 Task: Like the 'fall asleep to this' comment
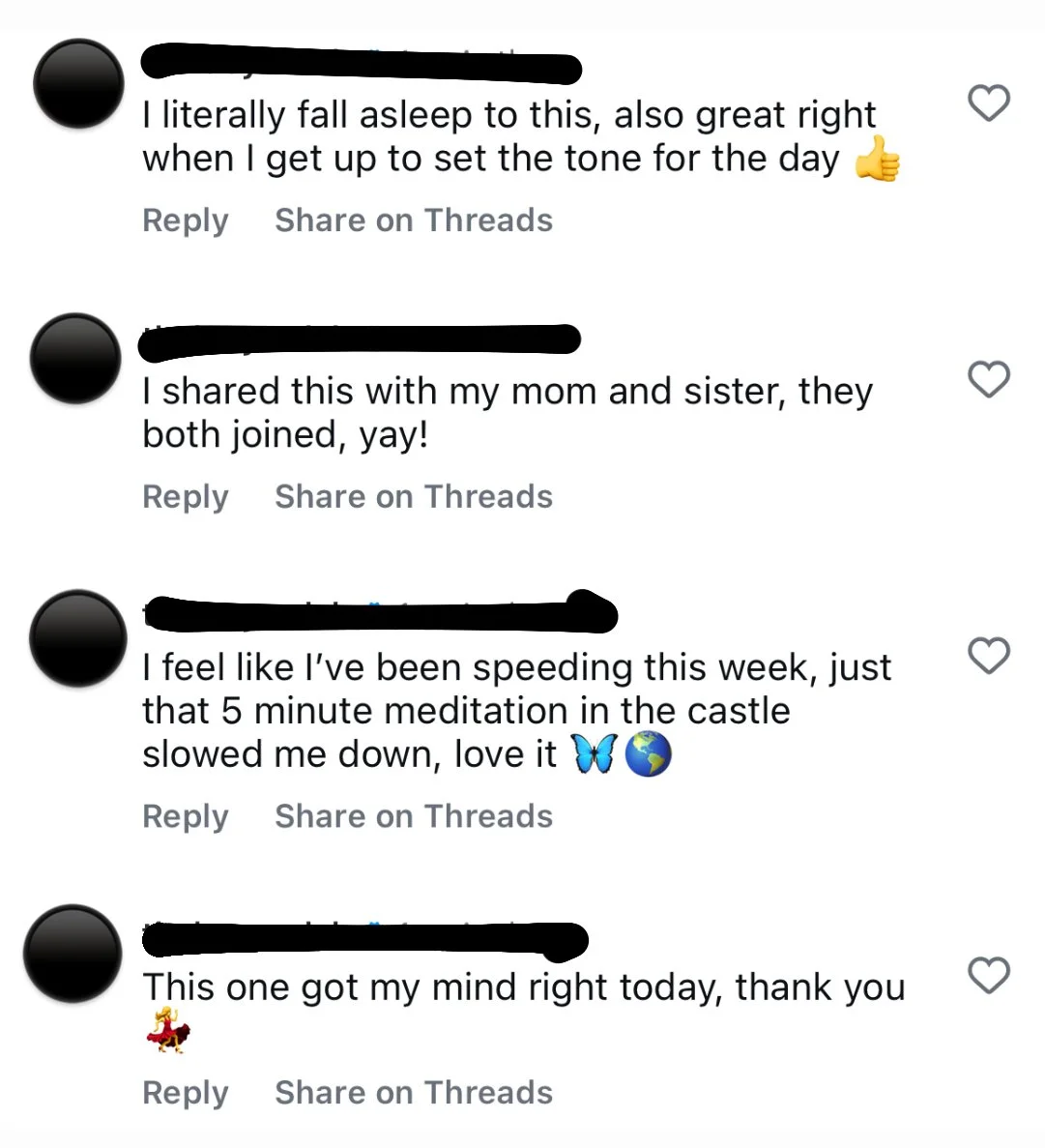click(x=989, y=103)
